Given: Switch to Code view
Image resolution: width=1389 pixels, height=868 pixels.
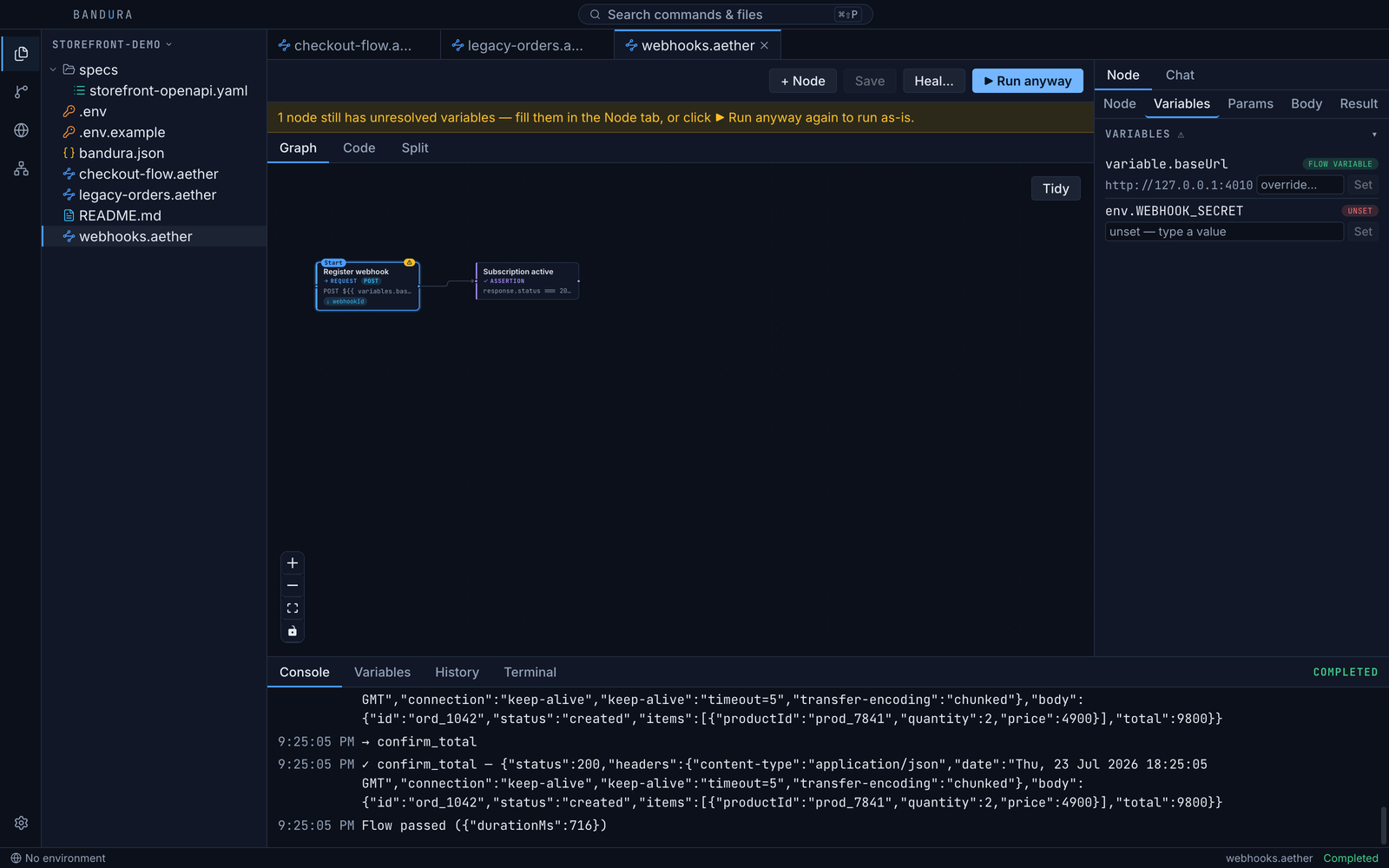Looking at the screenshot, I should 359,148.
